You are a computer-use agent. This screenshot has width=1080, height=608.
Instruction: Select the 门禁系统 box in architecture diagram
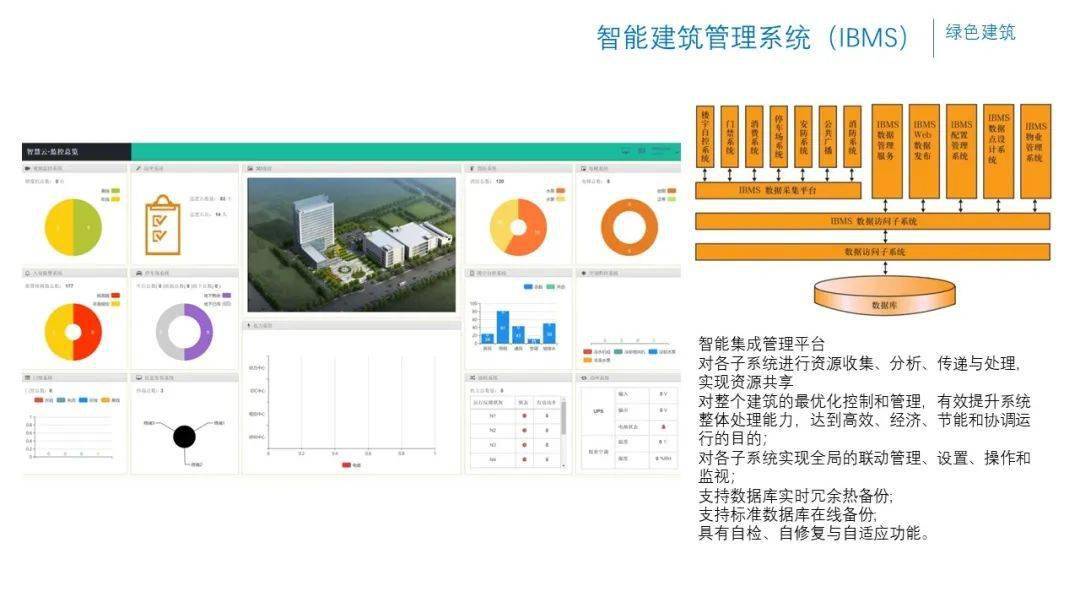click(730, 136)
